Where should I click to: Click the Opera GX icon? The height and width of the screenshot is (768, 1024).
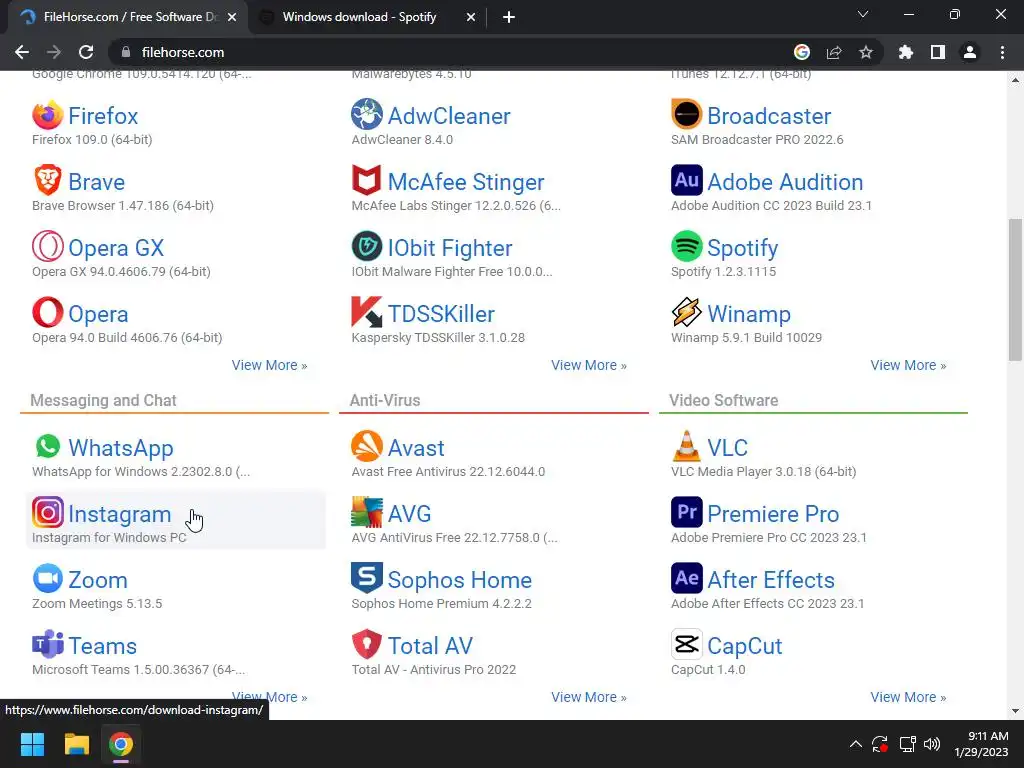coord(48,246)
